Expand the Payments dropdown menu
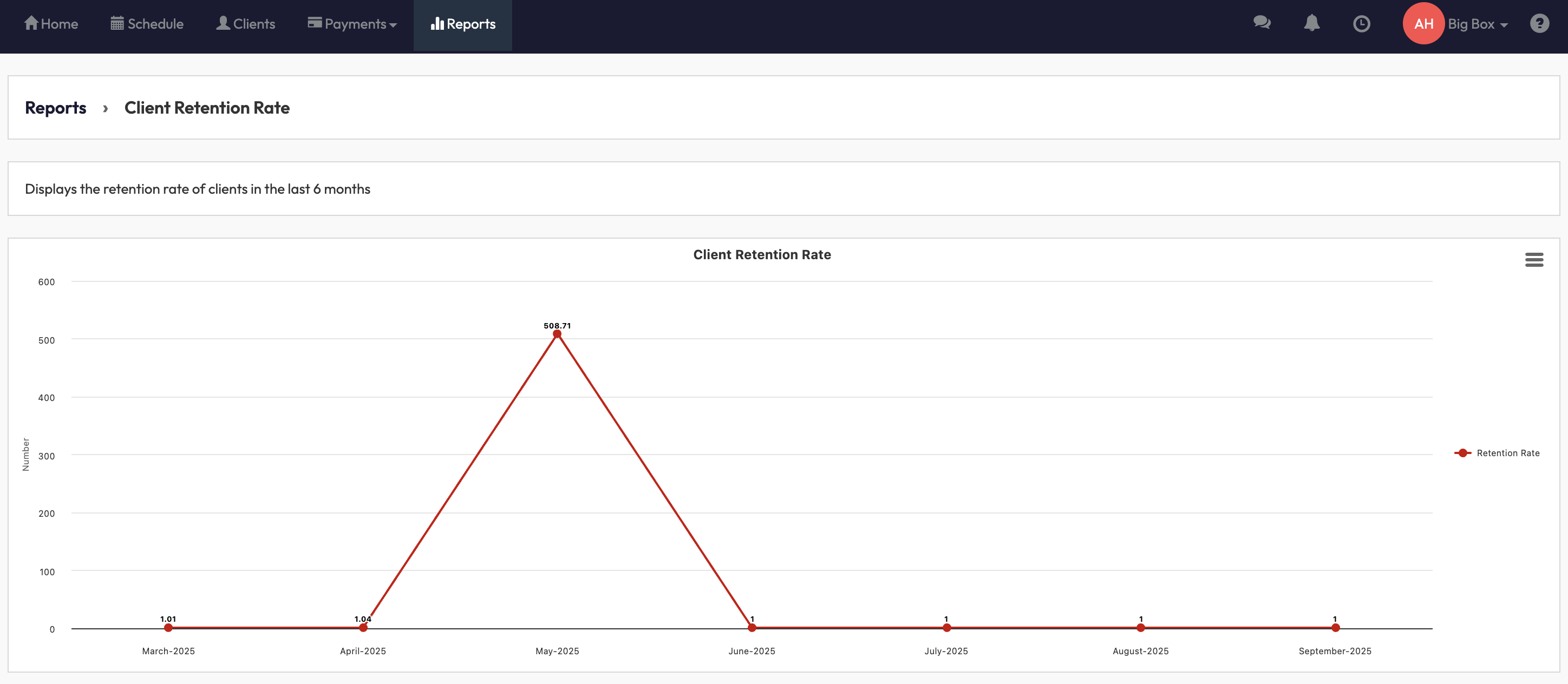The height and width of the screenshot is (684, 1568). [352, 24]
